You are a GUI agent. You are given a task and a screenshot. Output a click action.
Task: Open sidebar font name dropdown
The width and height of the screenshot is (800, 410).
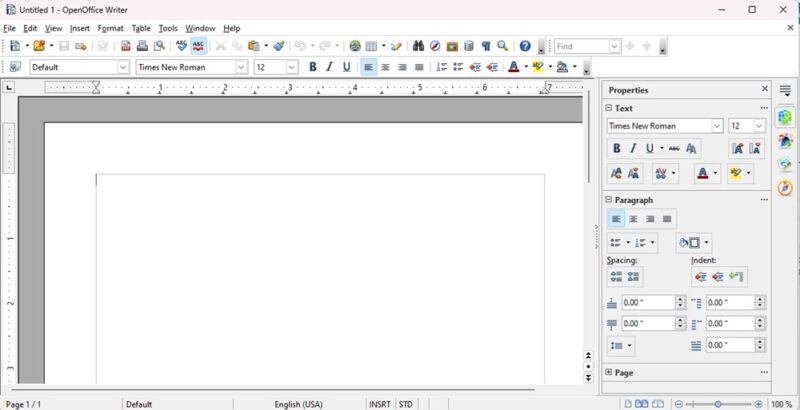(x=717, y=126)
